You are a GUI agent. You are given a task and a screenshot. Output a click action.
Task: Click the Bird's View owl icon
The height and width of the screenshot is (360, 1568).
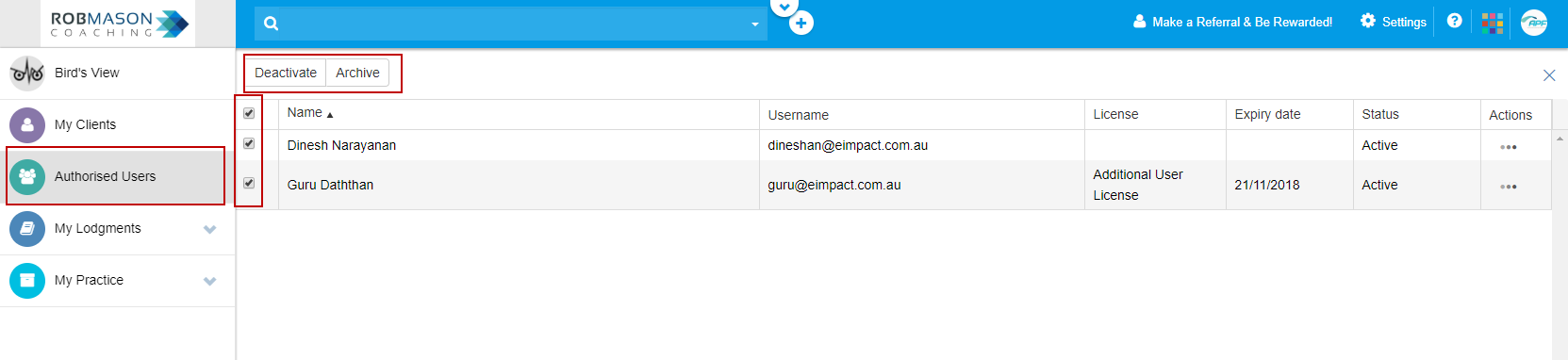tap(27, 74)
